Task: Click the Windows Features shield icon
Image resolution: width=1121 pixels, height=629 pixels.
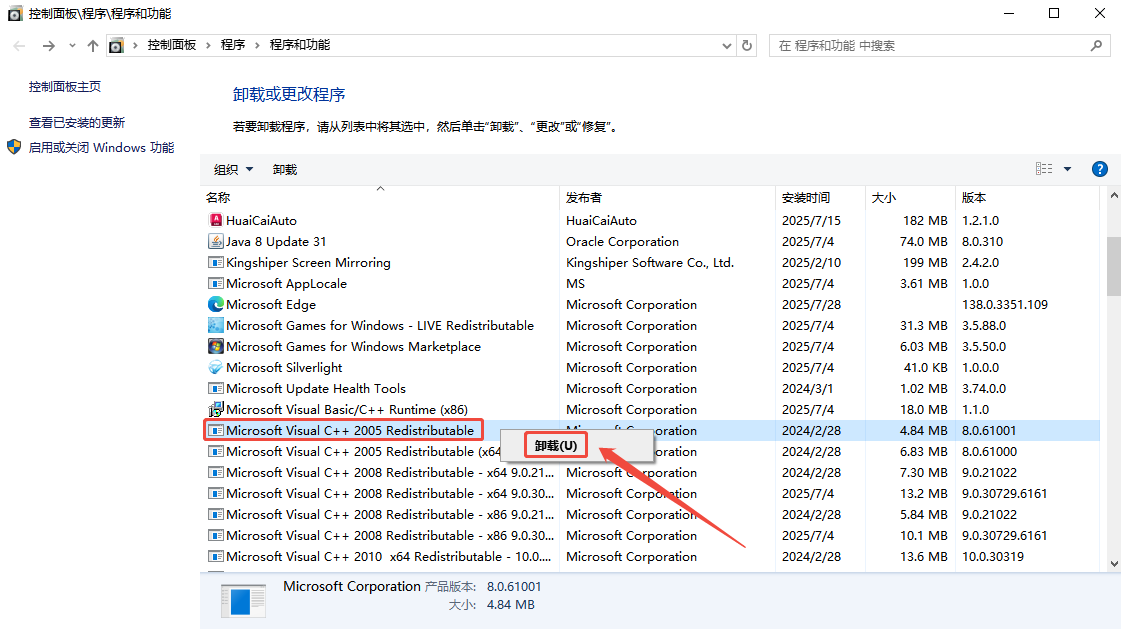Action: (x=14, y=147)
